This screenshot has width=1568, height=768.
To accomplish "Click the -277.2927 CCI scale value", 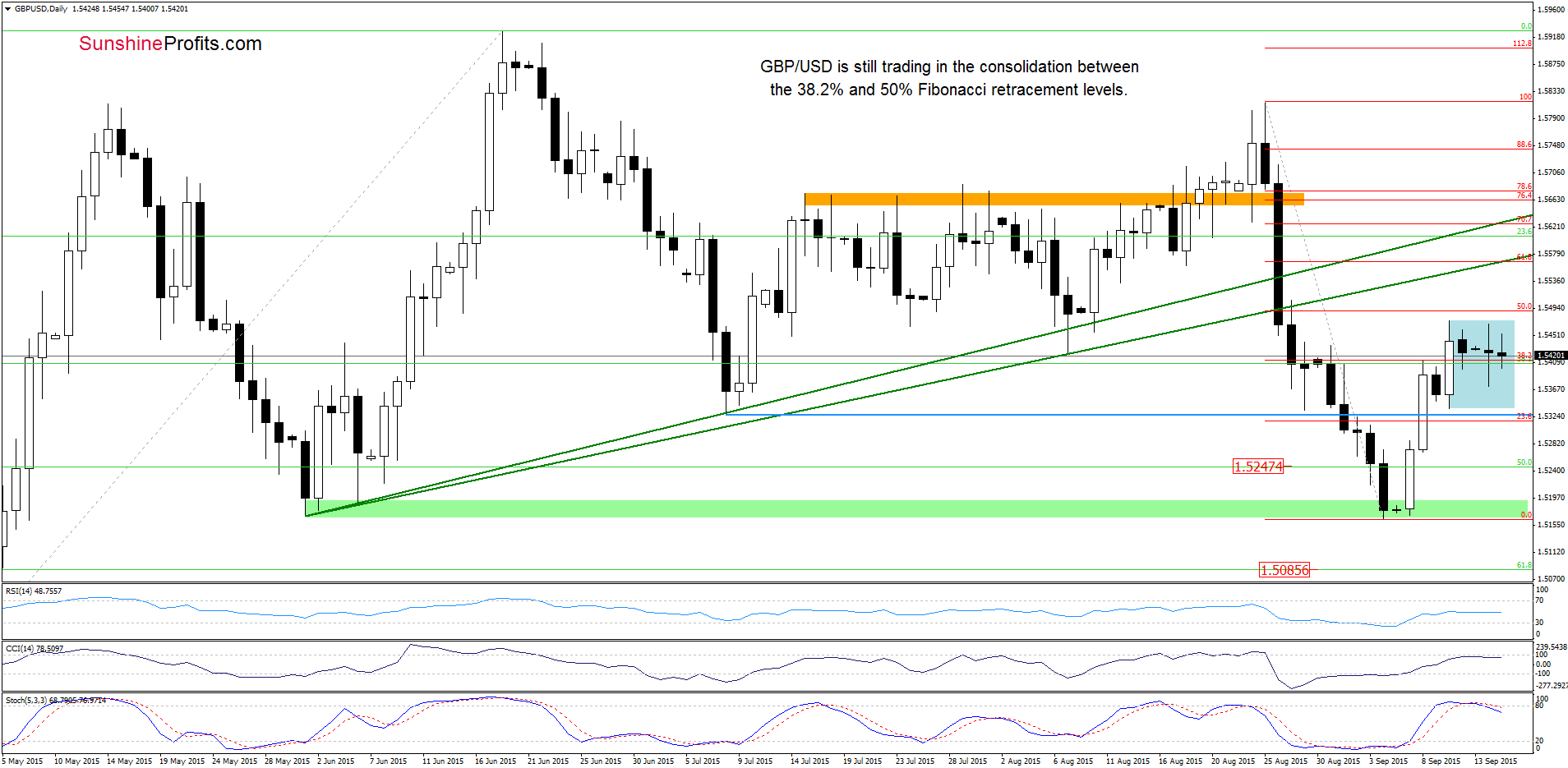I will point(1551,685).
